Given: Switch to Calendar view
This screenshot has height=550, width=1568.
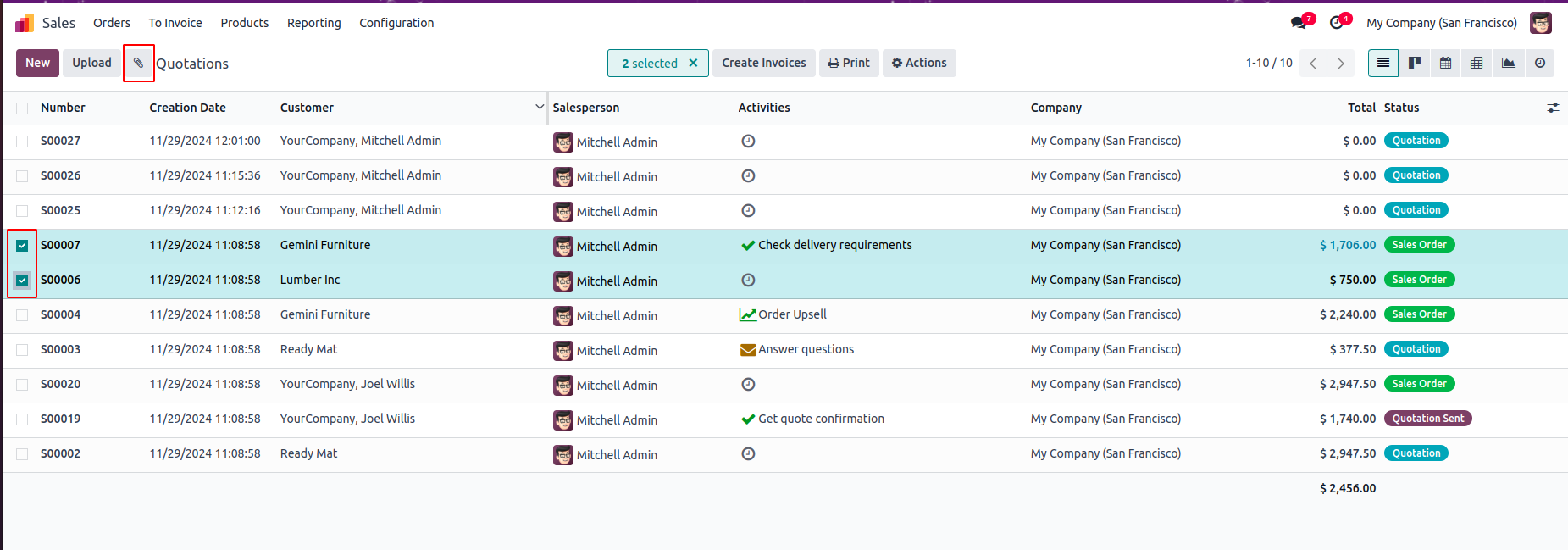Looking at the screenshot, I should click(x=1445, y=63).
